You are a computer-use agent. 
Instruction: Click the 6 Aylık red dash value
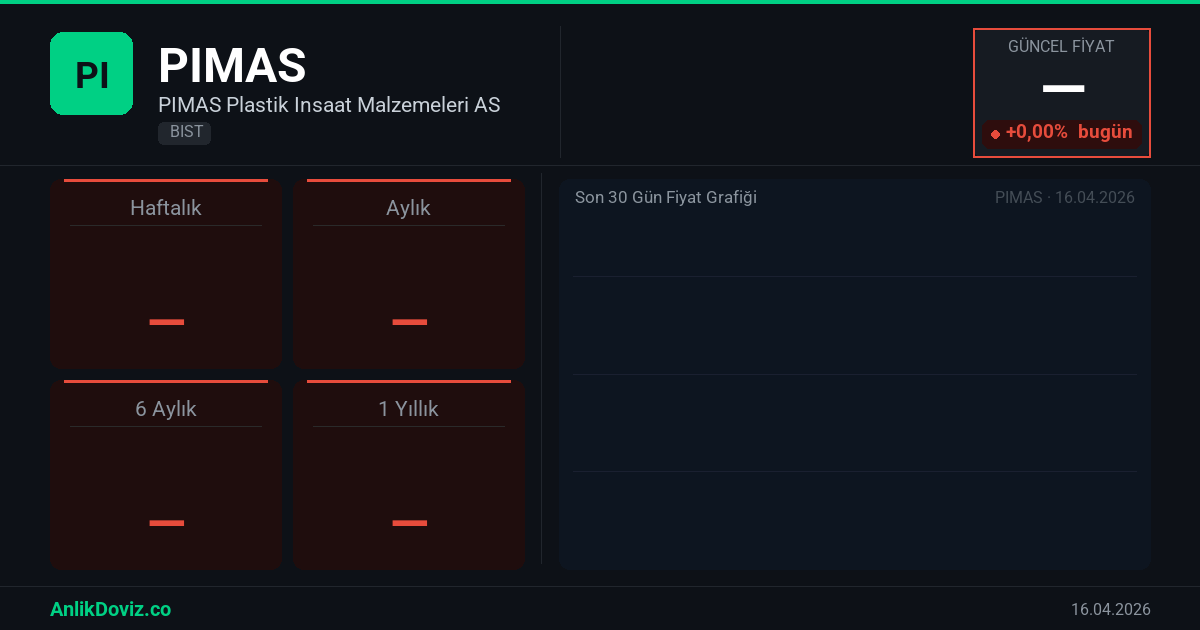(x=166, y=523)
